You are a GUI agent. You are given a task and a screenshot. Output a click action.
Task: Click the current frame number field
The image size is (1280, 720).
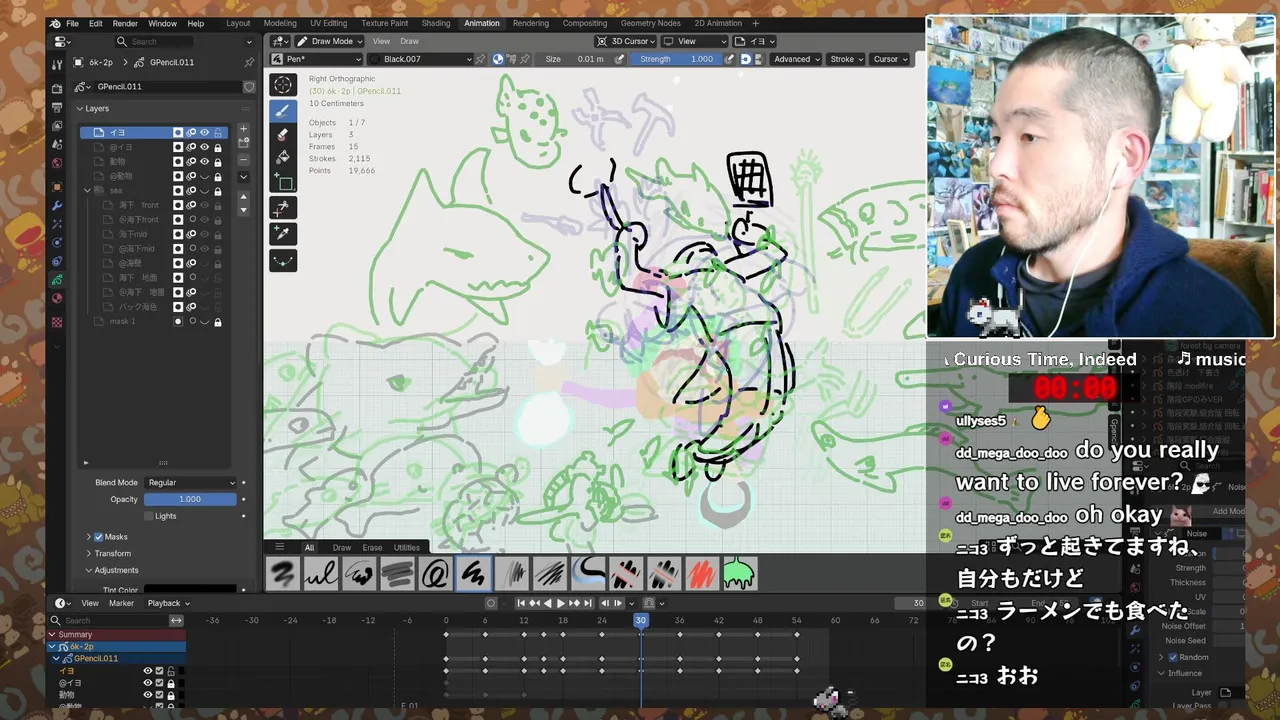click(910, 603)
